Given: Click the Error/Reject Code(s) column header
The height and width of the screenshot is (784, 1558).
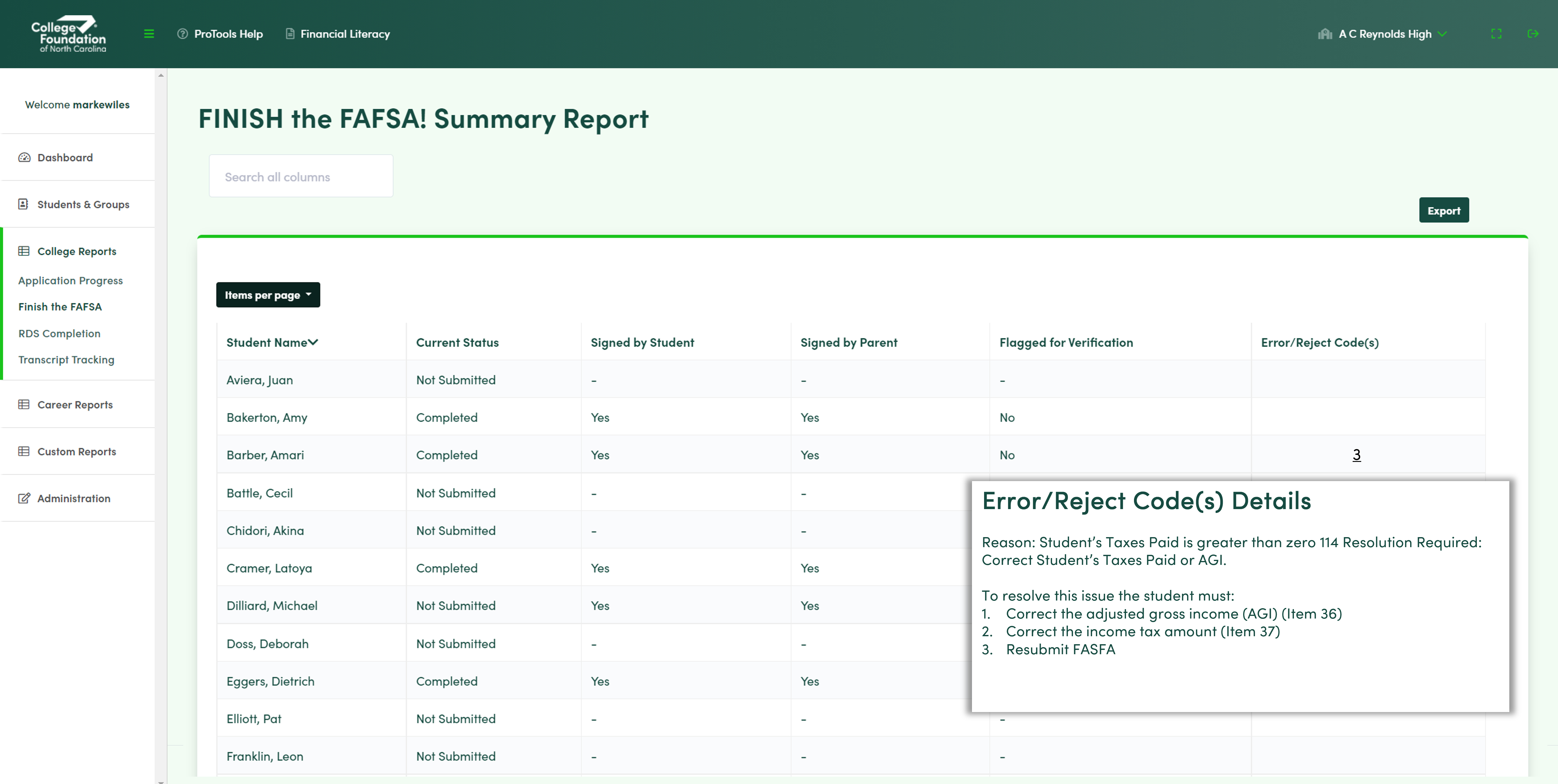Looking at the screenshot, I should click(1320, 343).
